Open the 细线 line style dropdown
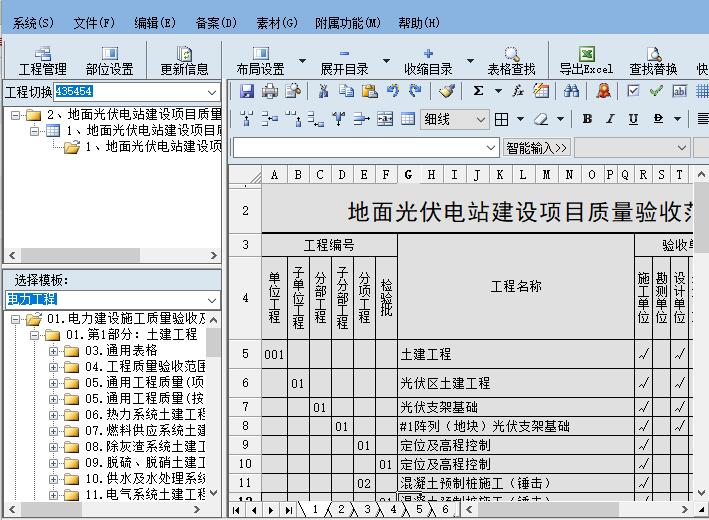The image size is (709, 520). coord(481,119)
